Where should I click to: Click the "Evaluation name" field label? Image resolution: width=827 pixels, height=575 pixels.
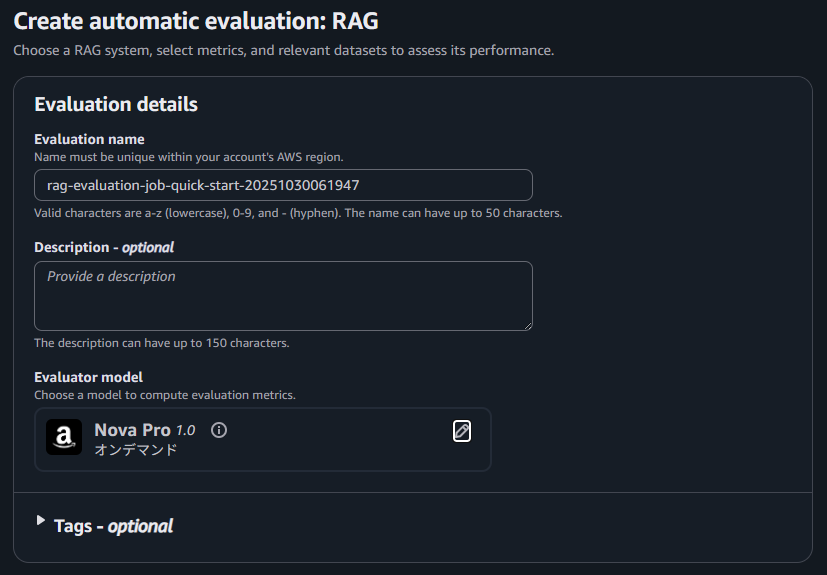[89, 139]
